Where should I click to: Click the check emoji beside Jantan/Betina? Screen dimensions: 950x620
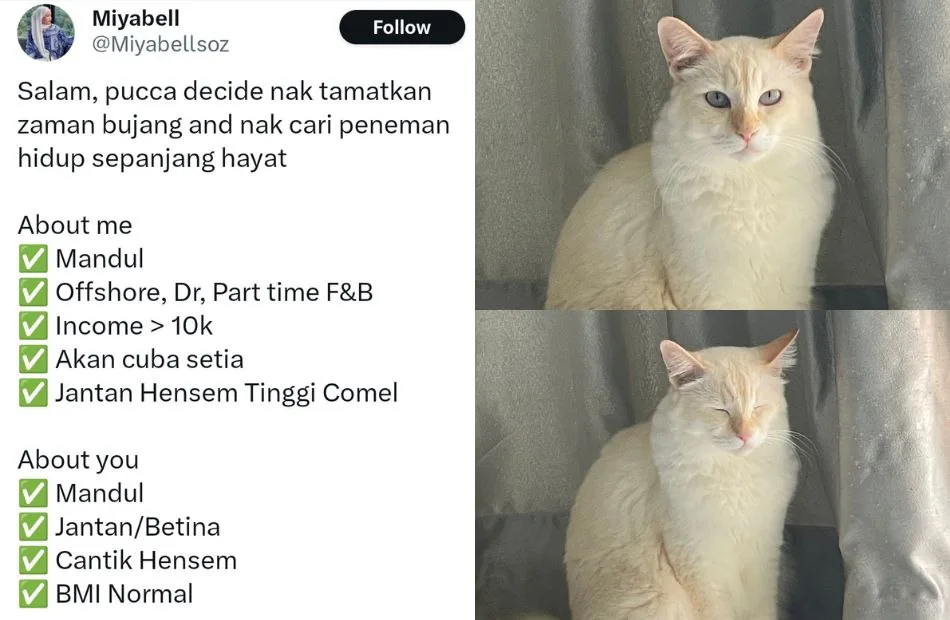pyautogui.click(x=33, y=527)
